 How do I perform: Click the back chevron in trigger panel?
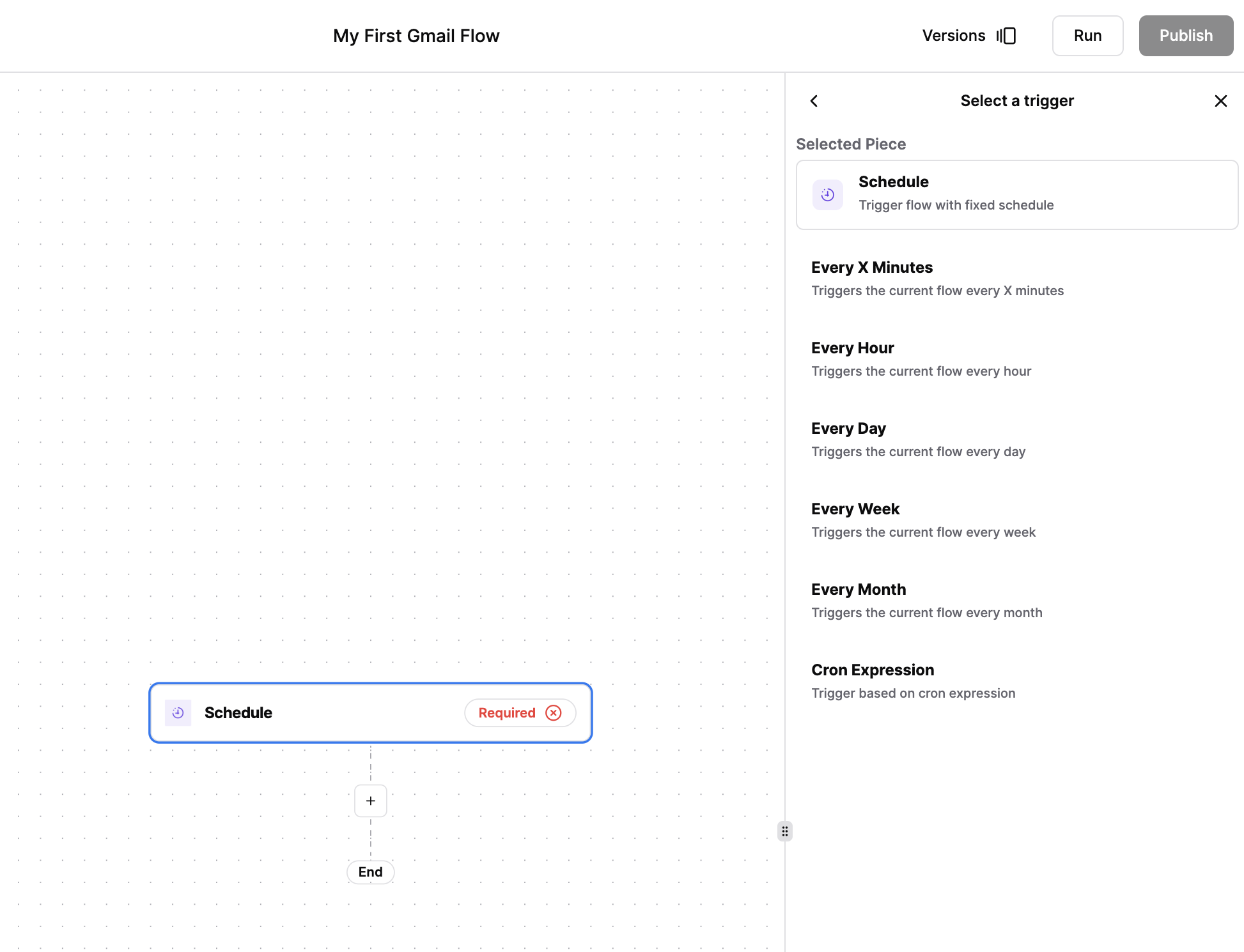coord(814,101)
